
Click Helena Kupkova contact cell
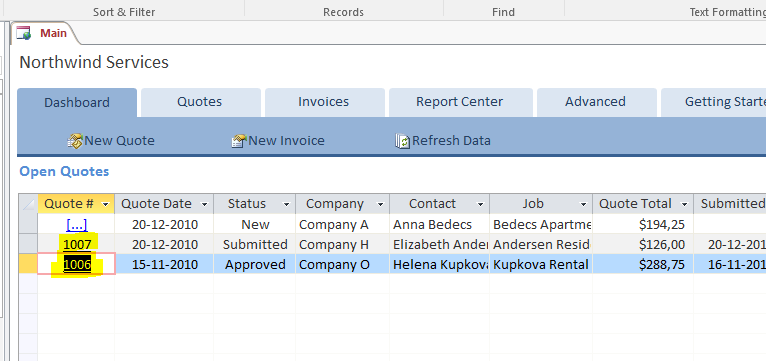[440, 264]
